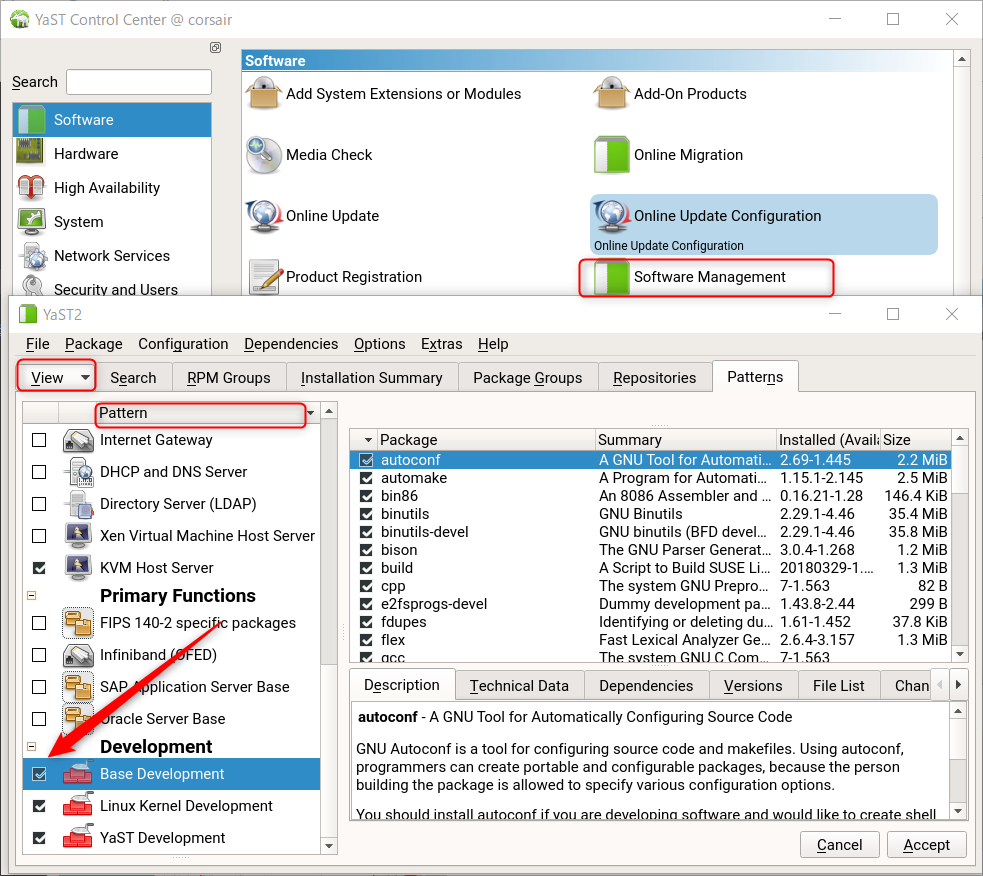Open the Versions detail tab

[x=753, y=685]
